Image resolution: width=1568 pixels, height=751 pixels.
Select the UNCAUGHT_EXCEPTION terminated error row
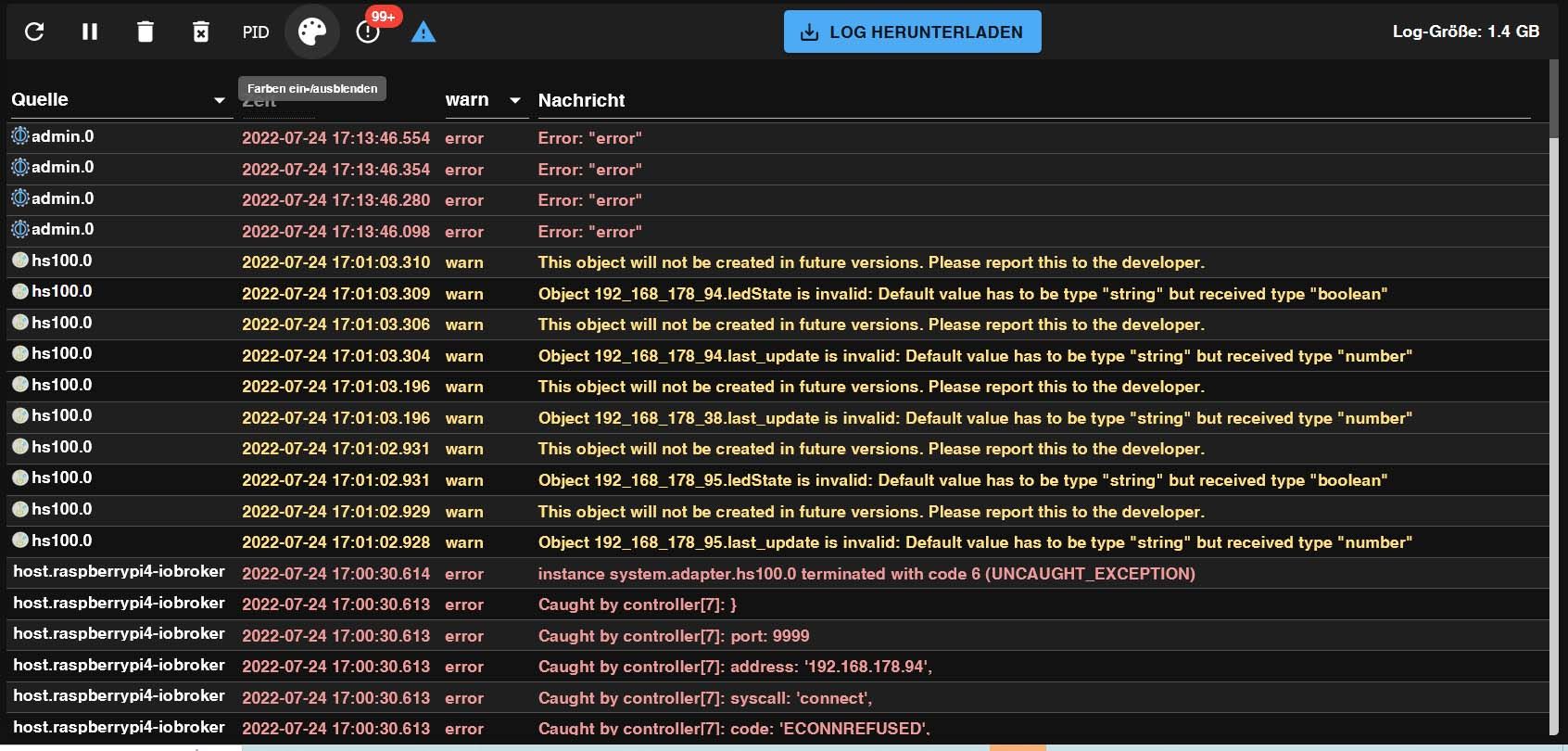tap(866, 574)
